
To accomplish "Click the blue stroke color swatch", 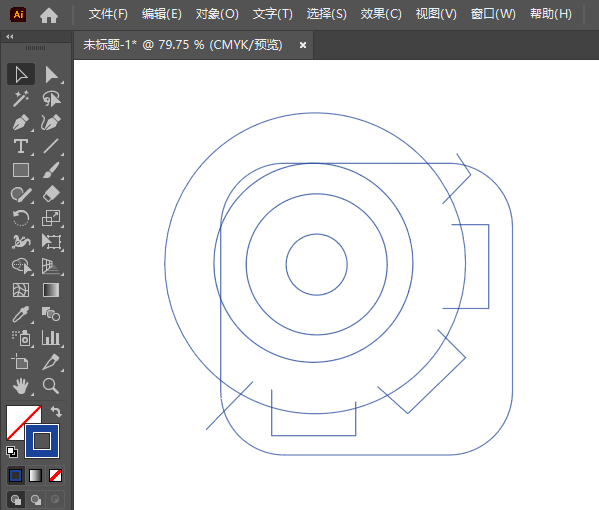I will [42, 441].
